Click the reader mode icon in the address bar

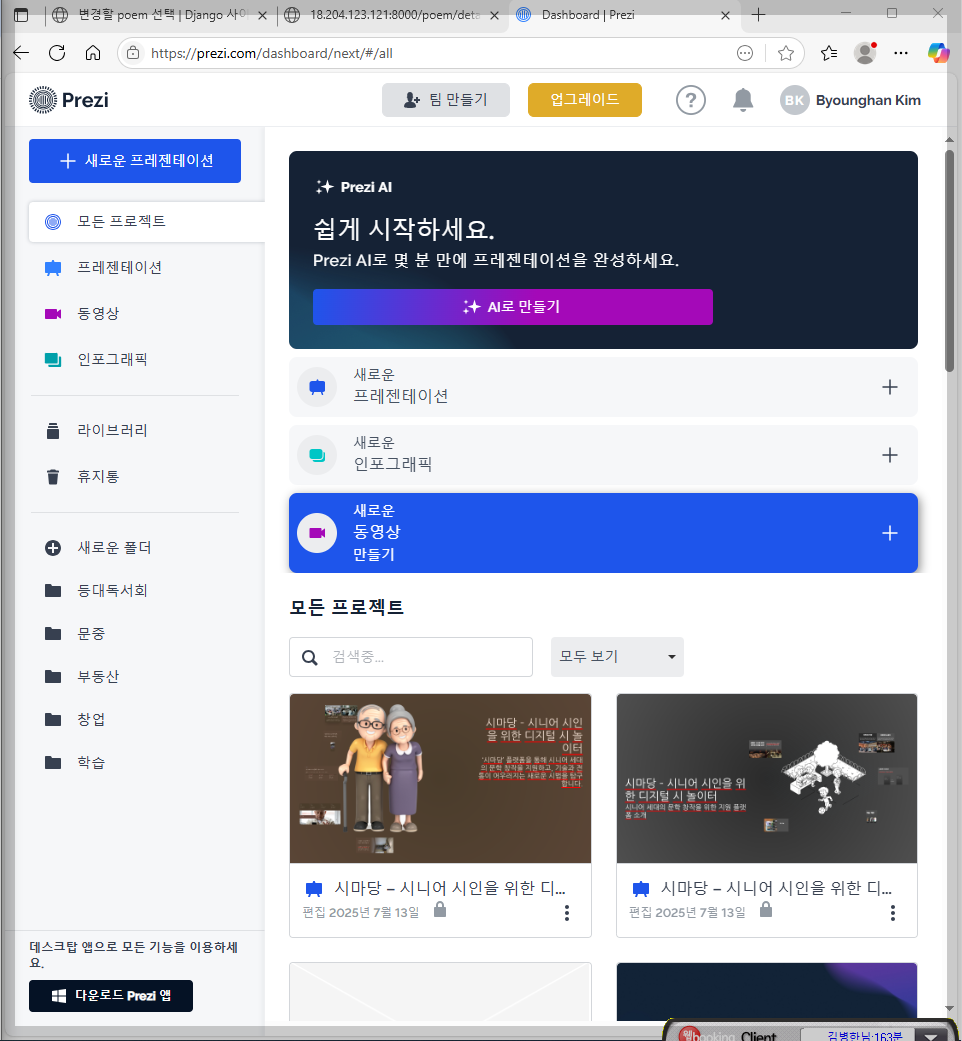click(745, 53)
